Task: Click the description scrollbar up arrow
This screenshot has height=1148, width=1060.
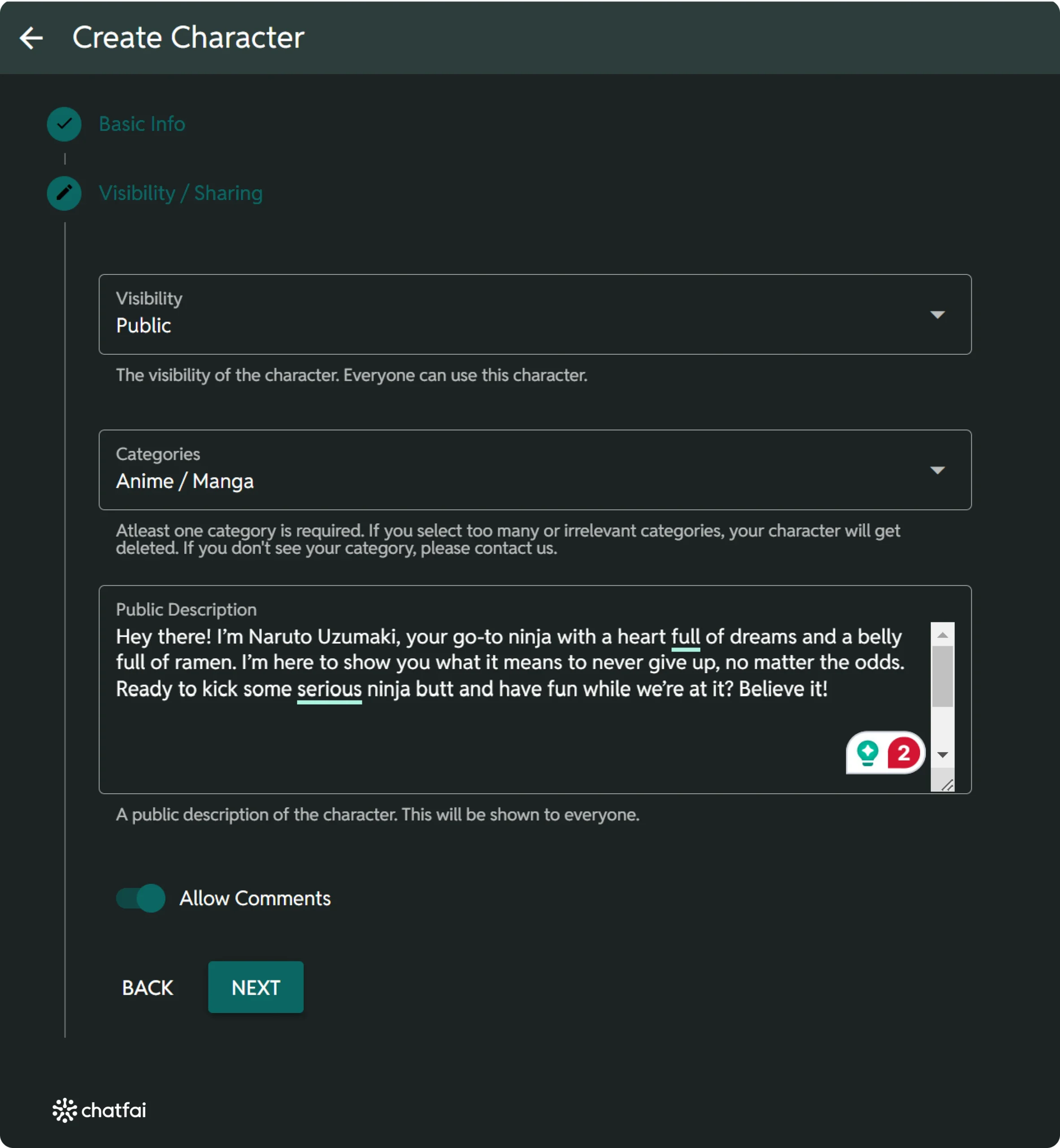Action: 943,635
